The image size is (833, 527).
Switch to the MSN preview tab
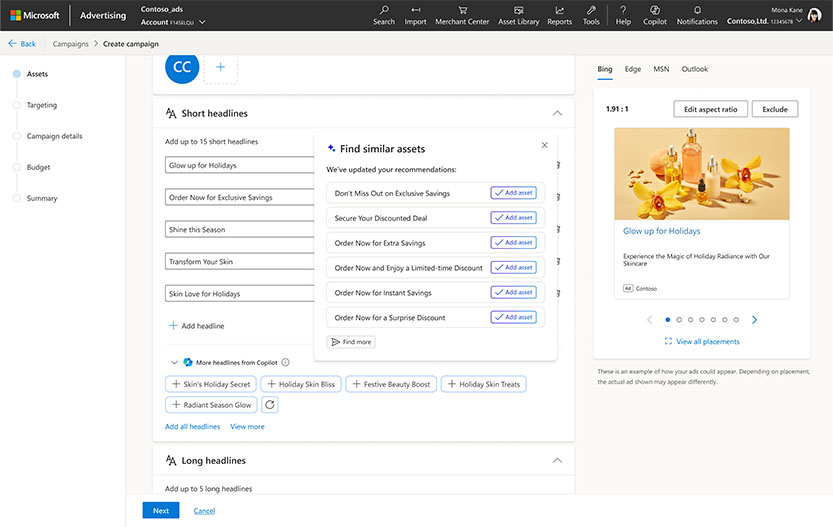tap(661, 69)
